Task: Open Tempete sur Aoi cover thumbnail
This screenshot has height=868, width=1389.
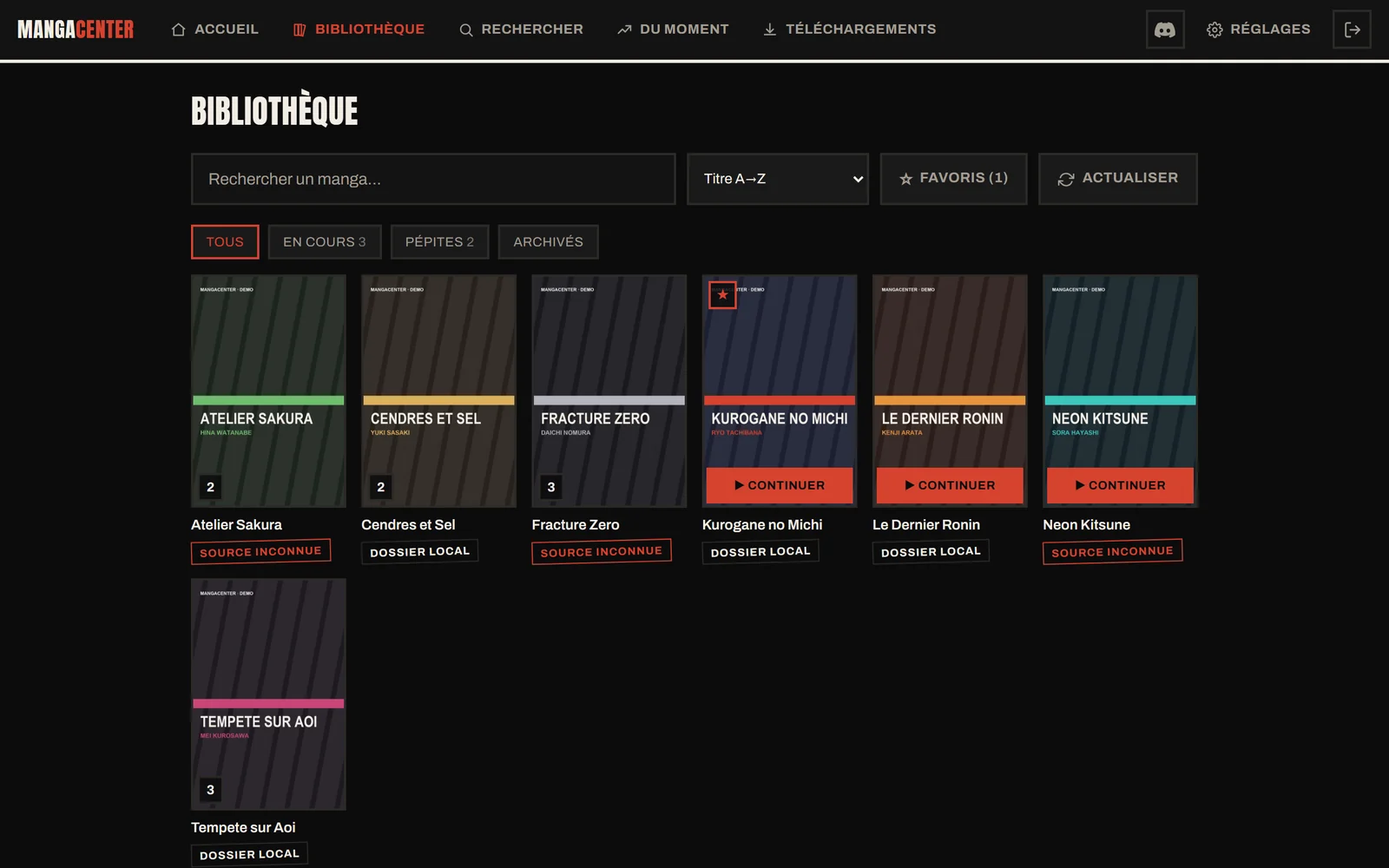Action: click(268, 694)
